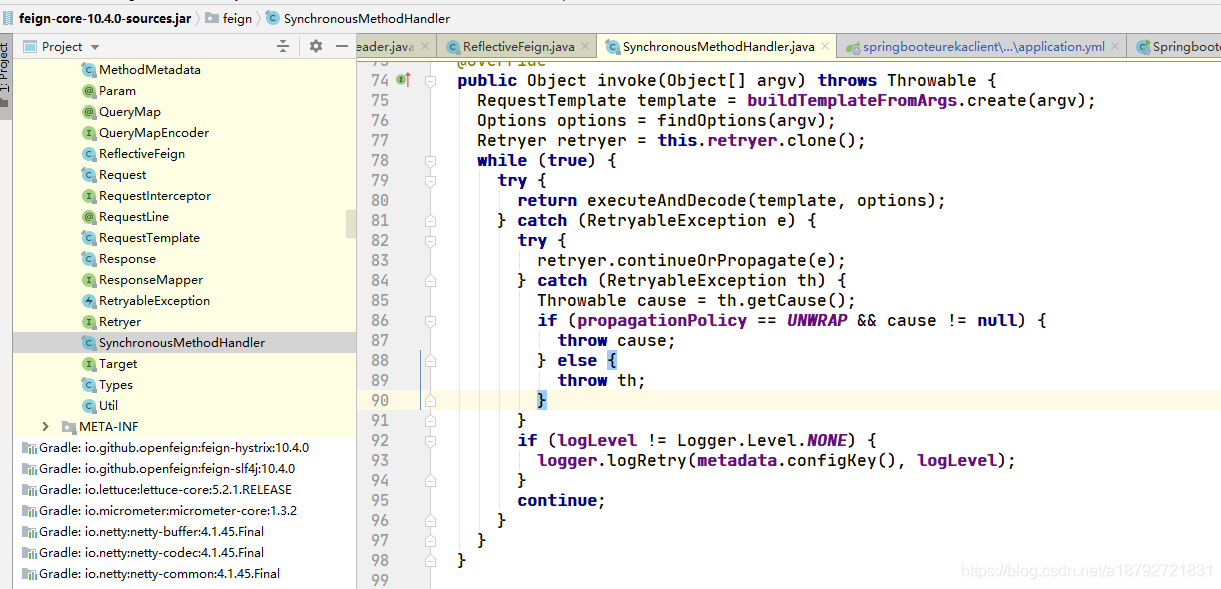The width and height of the screenshot is (1221, 589).
Task: Hide the Project tool window
Action: pos(342,46)
